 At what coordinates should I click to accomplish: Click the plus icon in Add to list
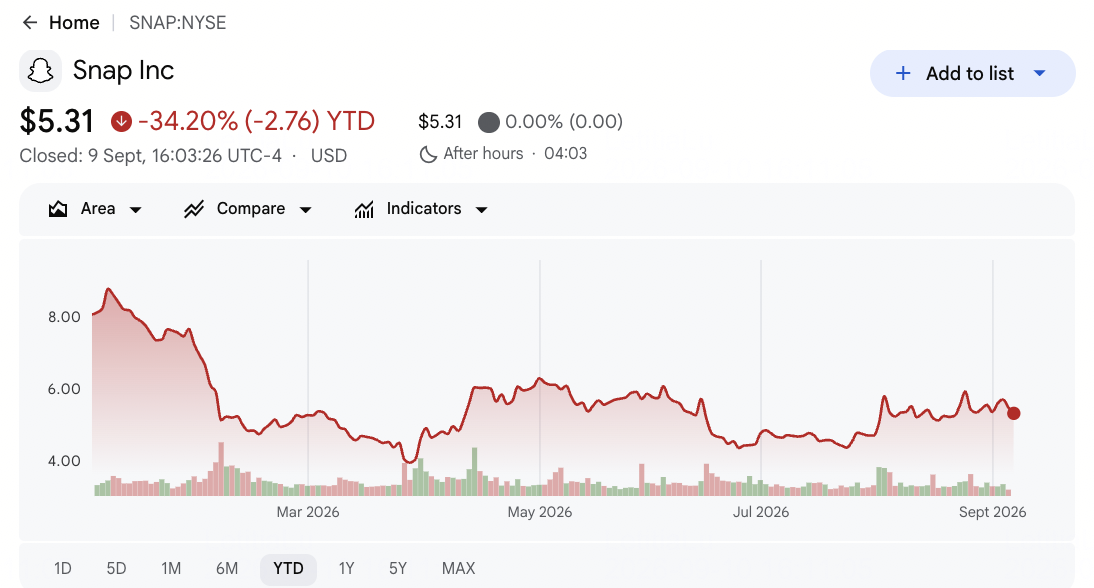903,73
